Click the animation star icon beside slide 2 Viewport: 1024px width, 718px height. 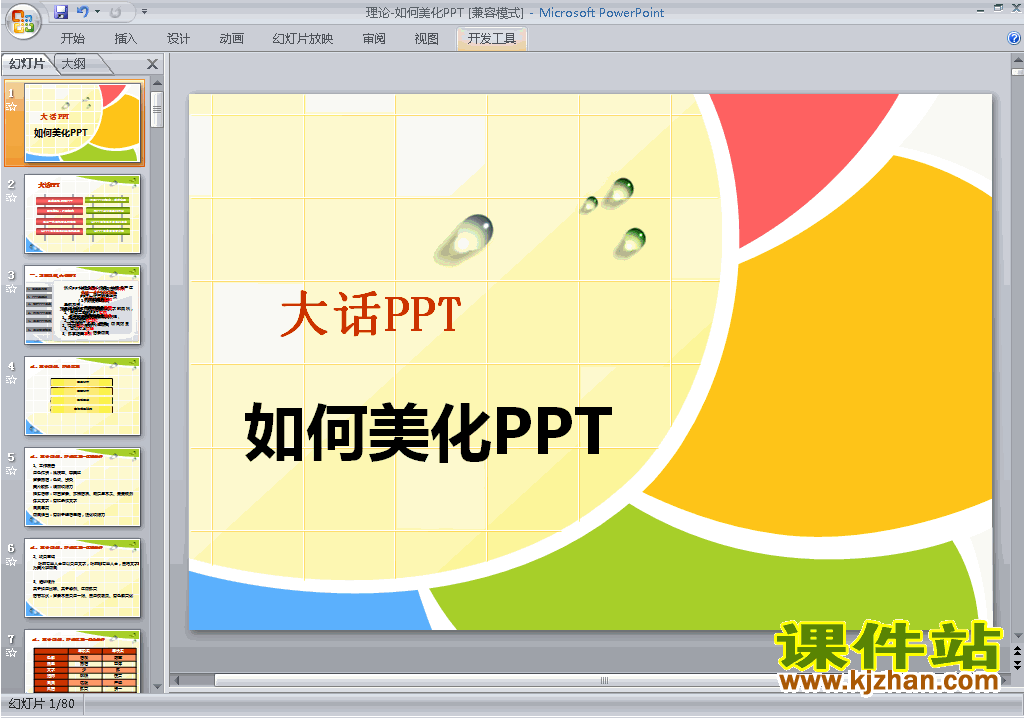(x=11, y=197)
